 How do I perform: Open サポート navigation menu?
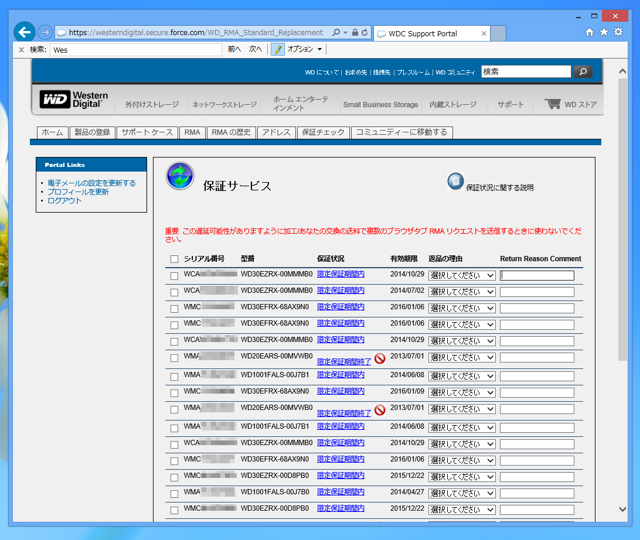coord(510,104)
